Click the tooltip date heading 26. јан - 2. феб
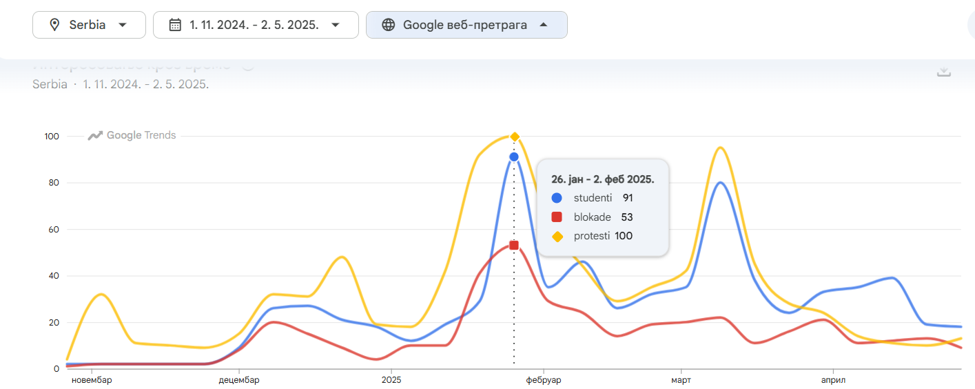This screenshot has height=389, width=975. point(603,178)
